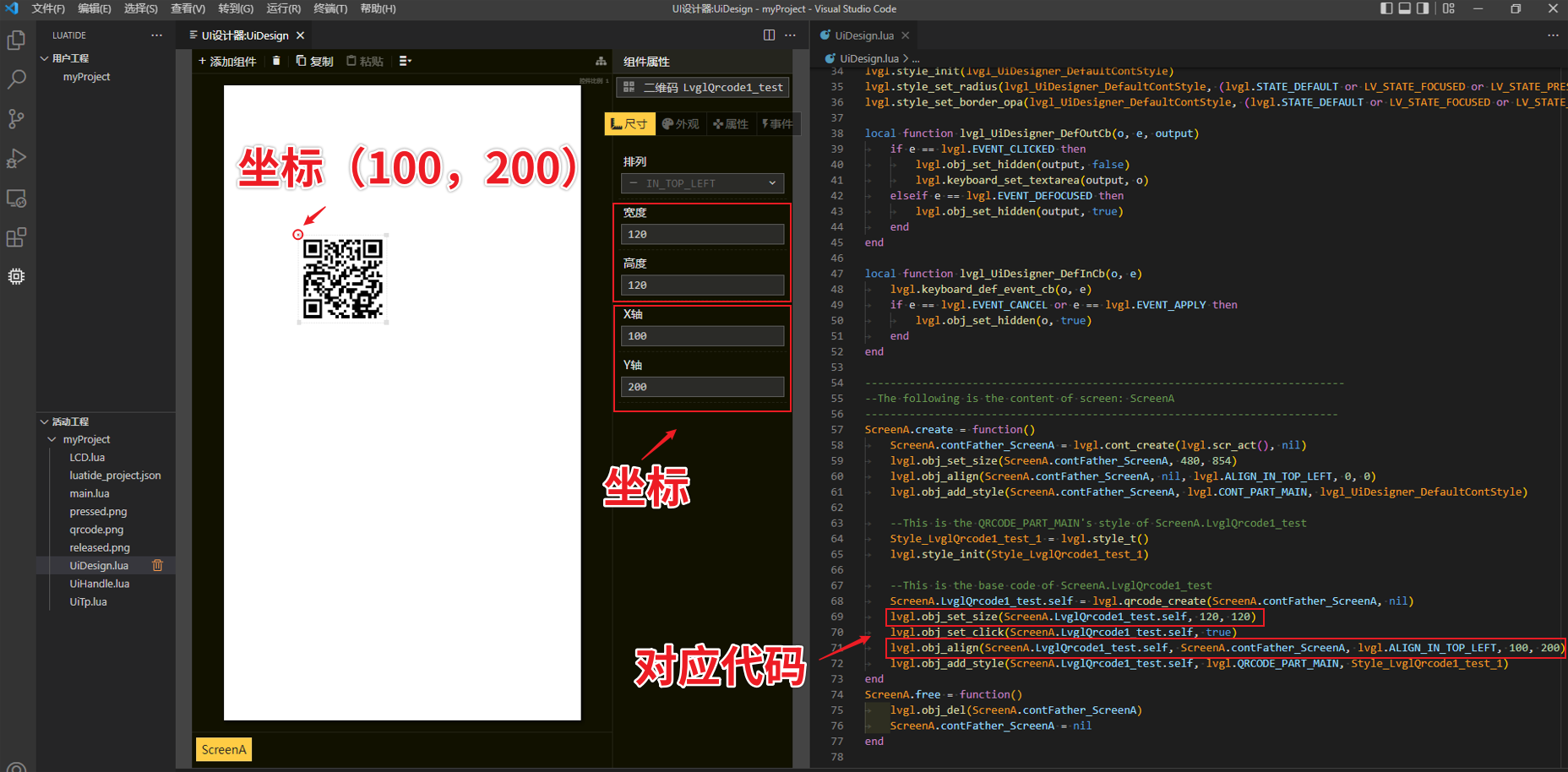Viewport: 1568px width, 772px height.
Task: Click the delete icon next to UiDesign.lua
Action: tap(157, 565)
